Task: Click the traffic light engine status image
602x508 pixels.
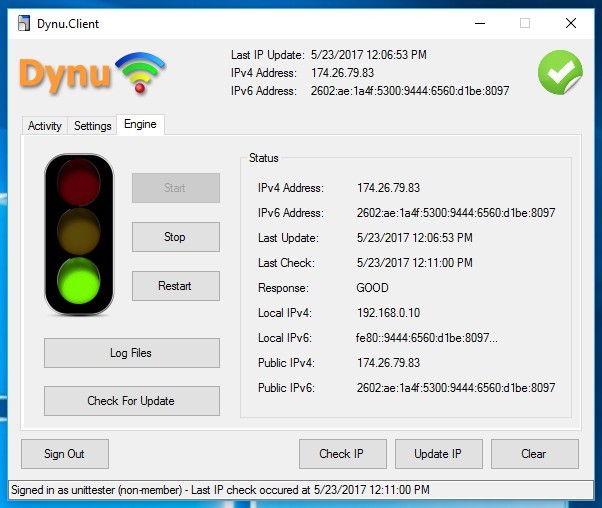Action: (x=79, y=235)
